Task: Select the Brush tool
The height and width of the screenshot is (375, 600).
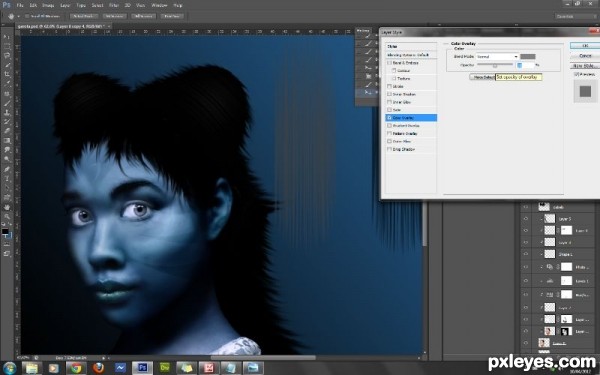Action: [x=7, y=103]
